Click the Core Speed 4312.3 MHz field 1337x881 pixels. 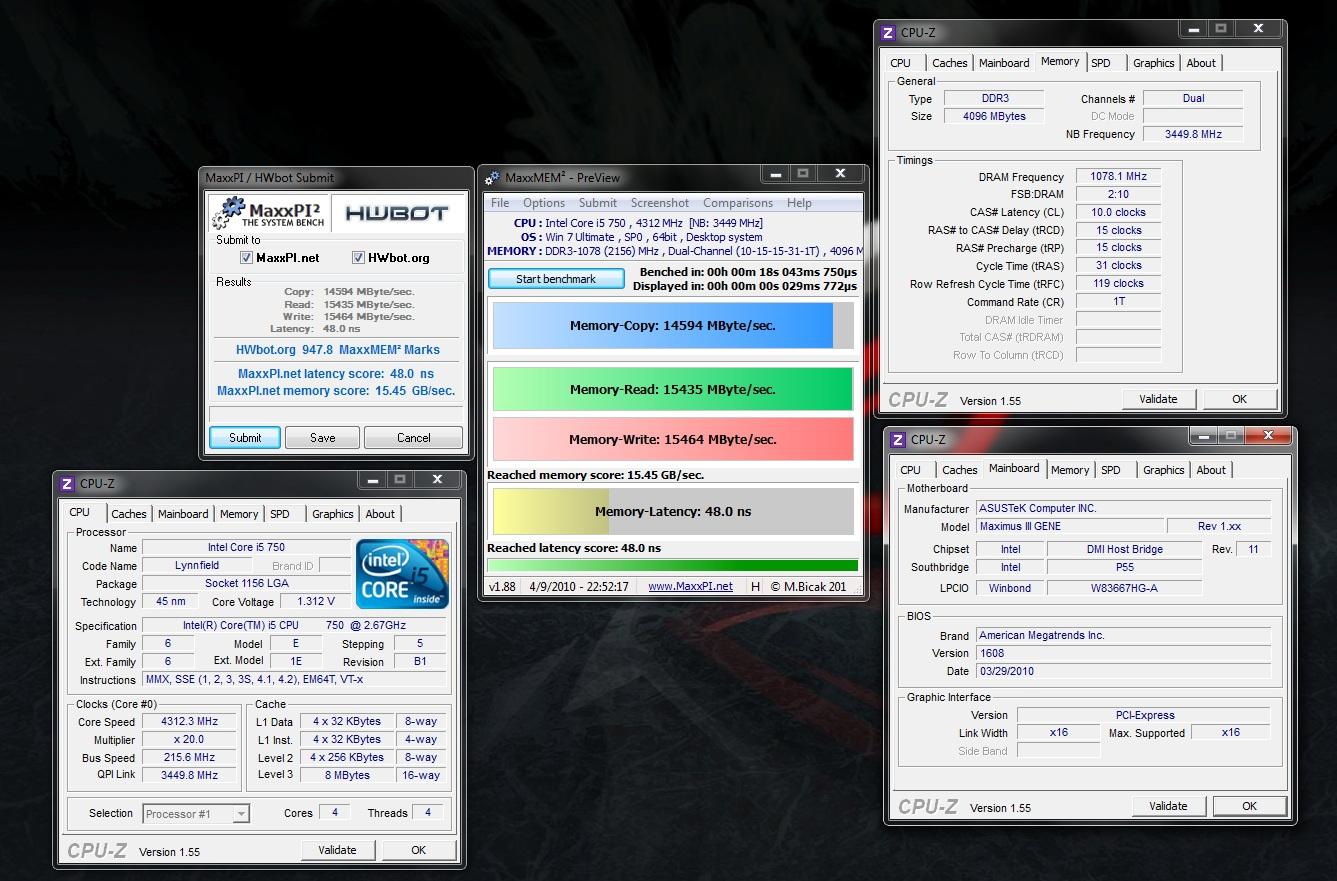coord(190,722)
